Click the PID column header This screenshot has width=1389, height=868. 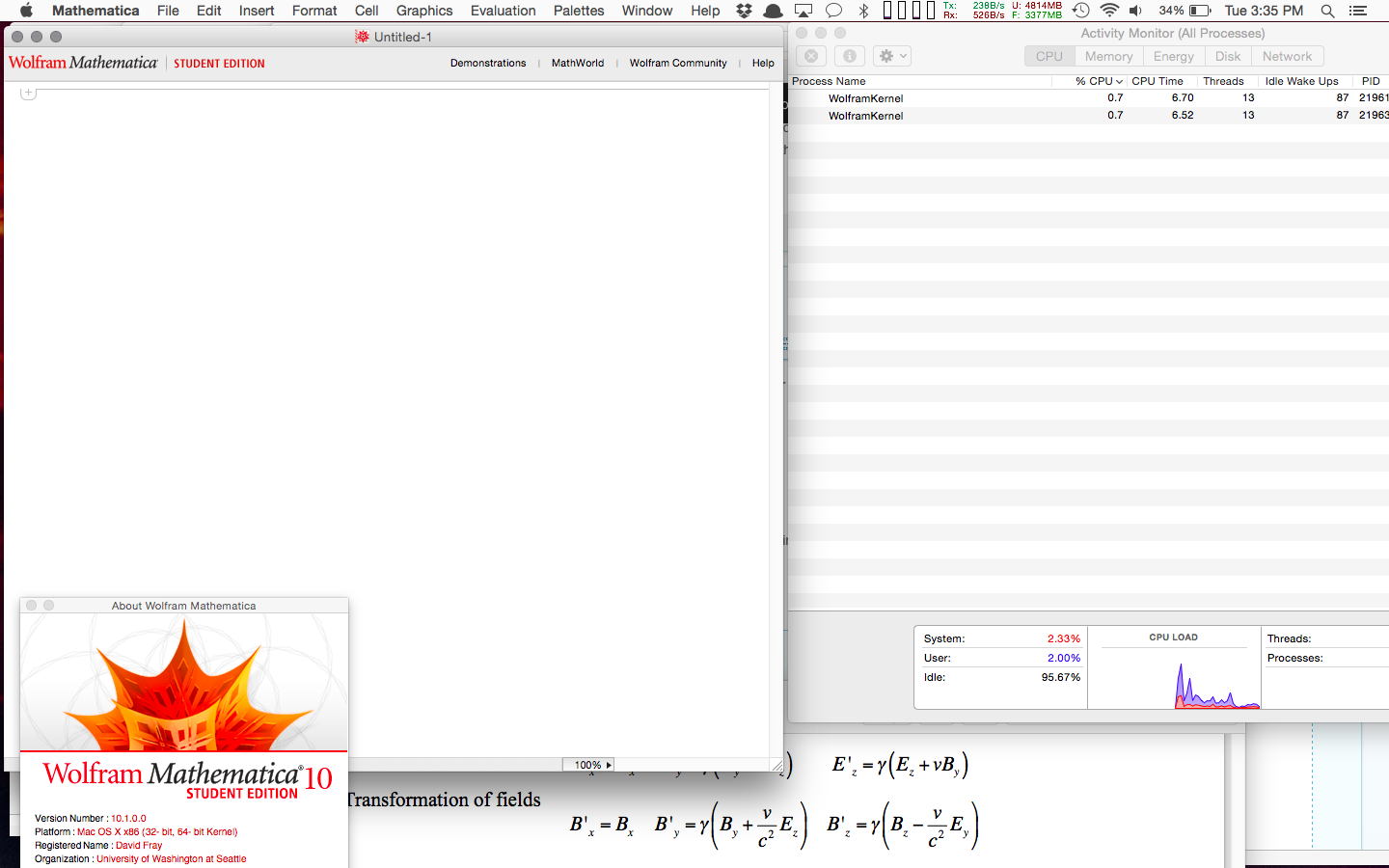coord(1371,81)
